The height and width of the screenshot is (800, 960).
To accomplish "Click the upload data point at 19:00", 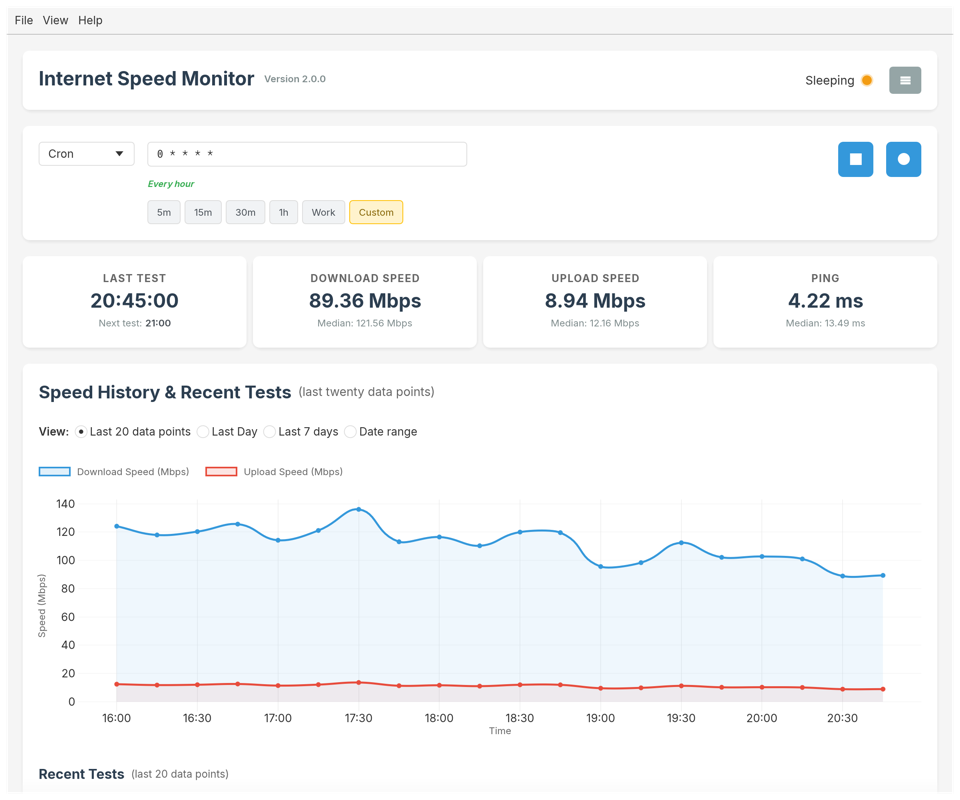I will (601, 689).
